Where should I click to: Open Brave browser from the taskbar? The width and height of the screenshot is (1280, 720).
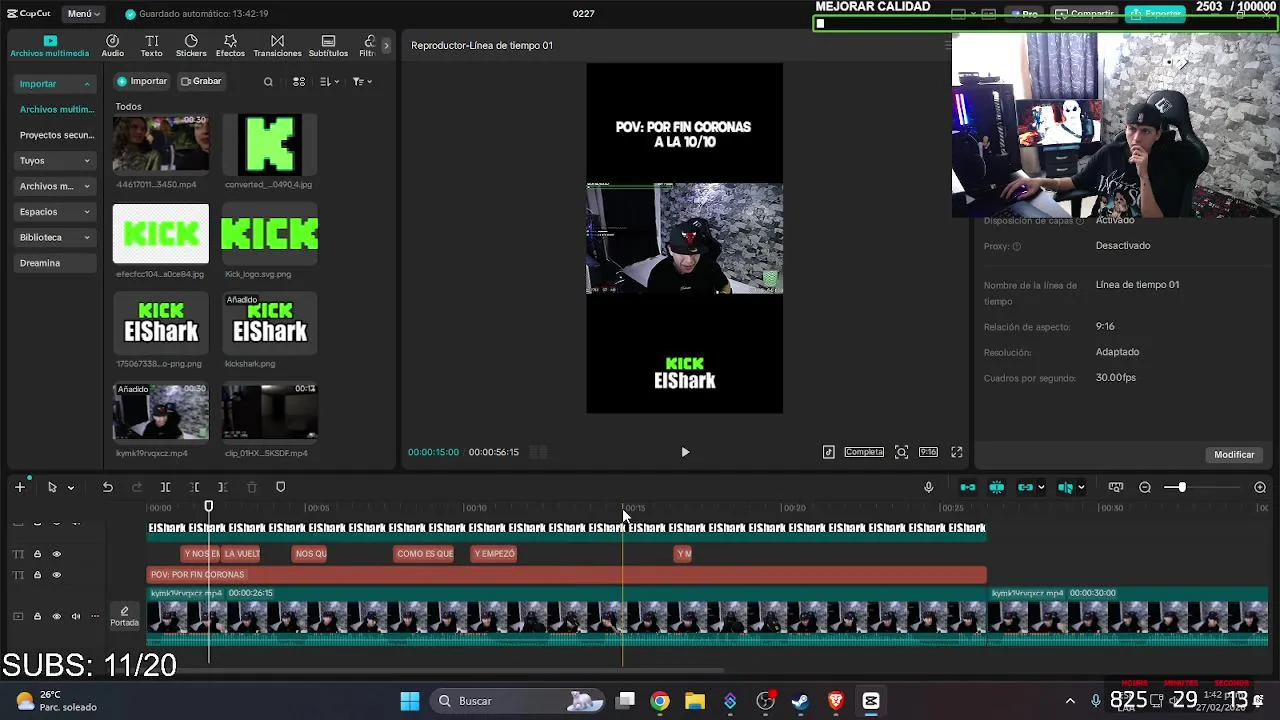pos(835,701)
